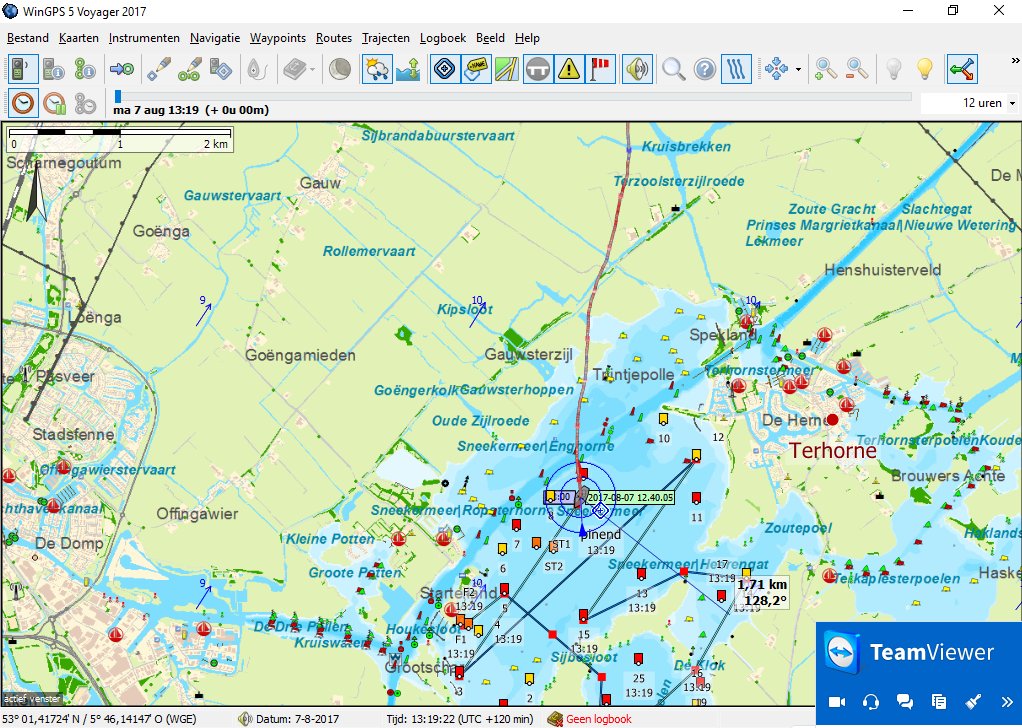
Task: Click TeamViewer file transfer icon
Action: pos(939,701)
